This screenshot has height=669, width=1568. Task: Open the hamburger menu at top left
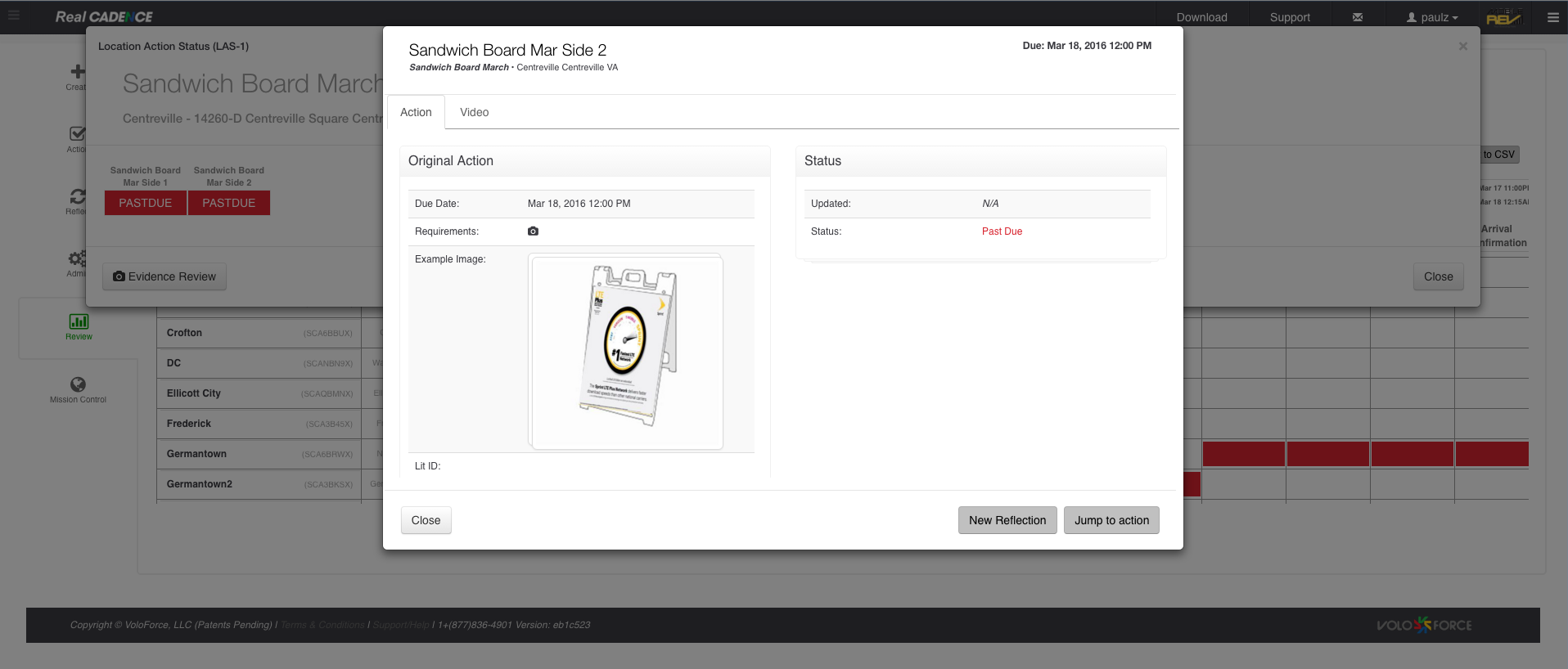click(x=14, y=16)
